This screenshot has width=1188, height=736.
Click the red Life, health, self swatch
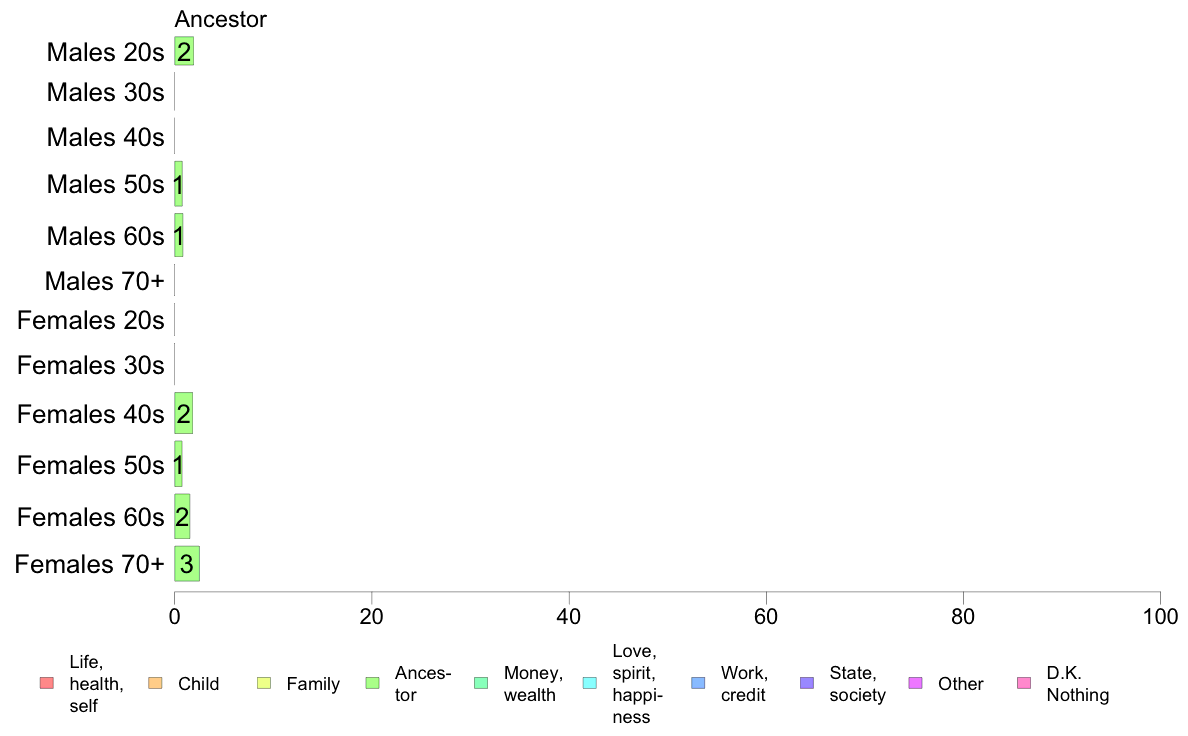click(x=47, y=683)
